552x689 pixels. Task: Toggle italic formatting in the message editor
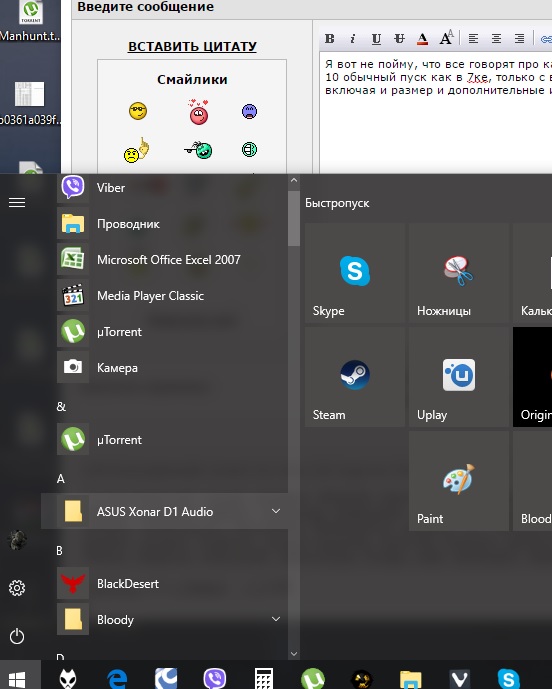coord(352,39)
